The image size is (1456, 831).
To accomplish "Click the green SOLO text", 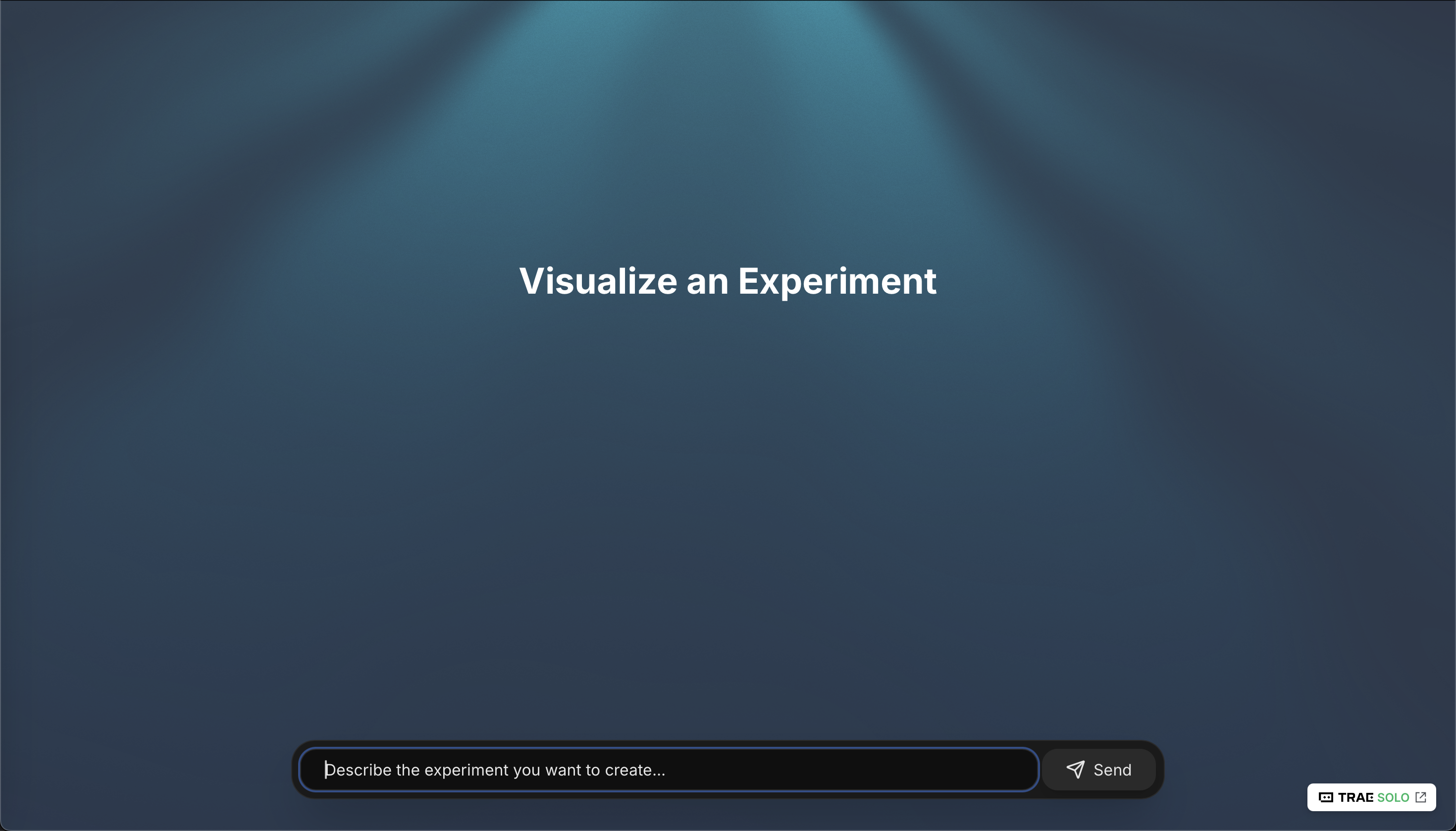I will pos(1393,797).
